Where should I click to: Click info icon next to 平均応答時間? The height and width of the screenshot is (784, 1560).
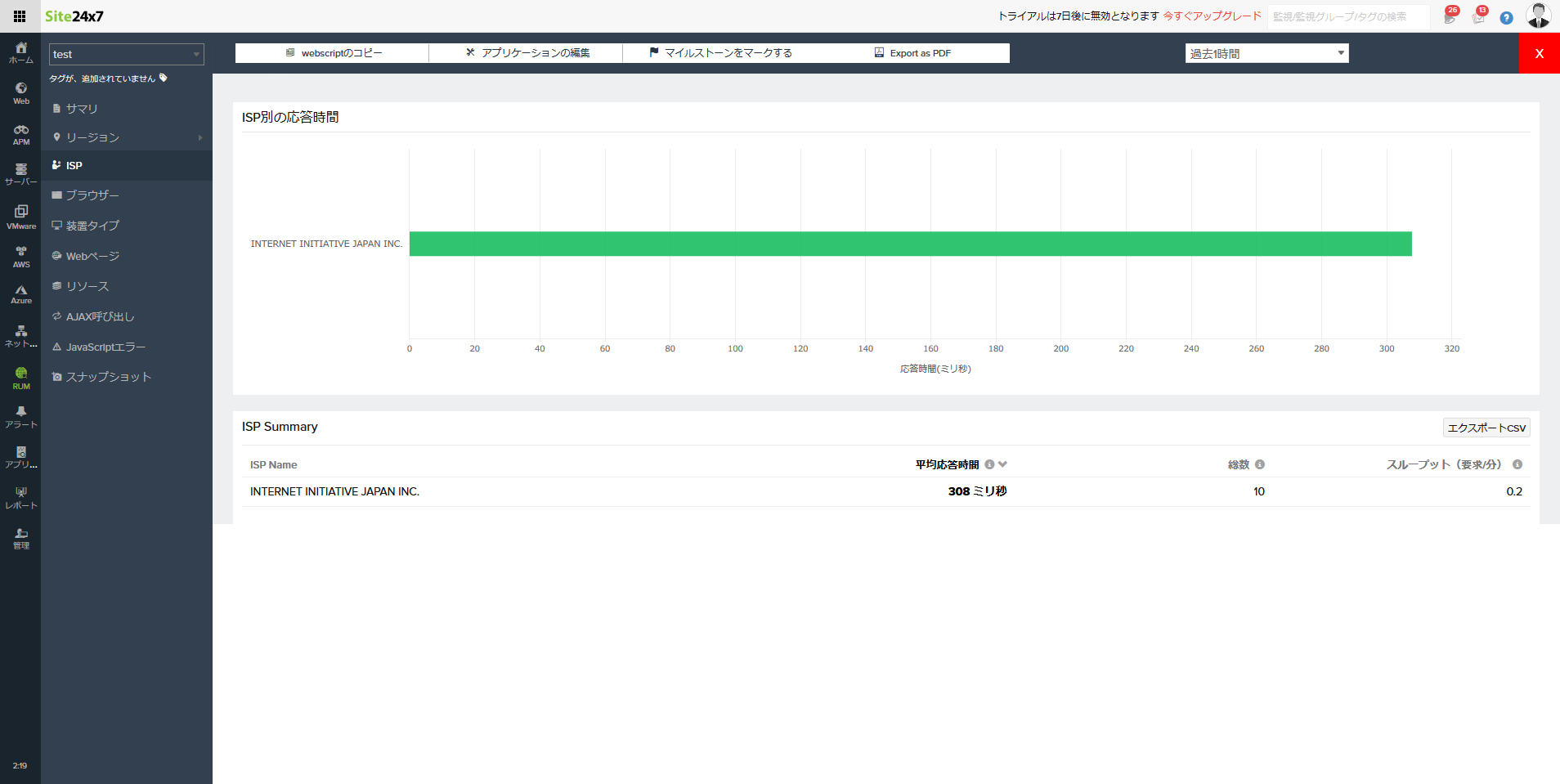(989, 464)
